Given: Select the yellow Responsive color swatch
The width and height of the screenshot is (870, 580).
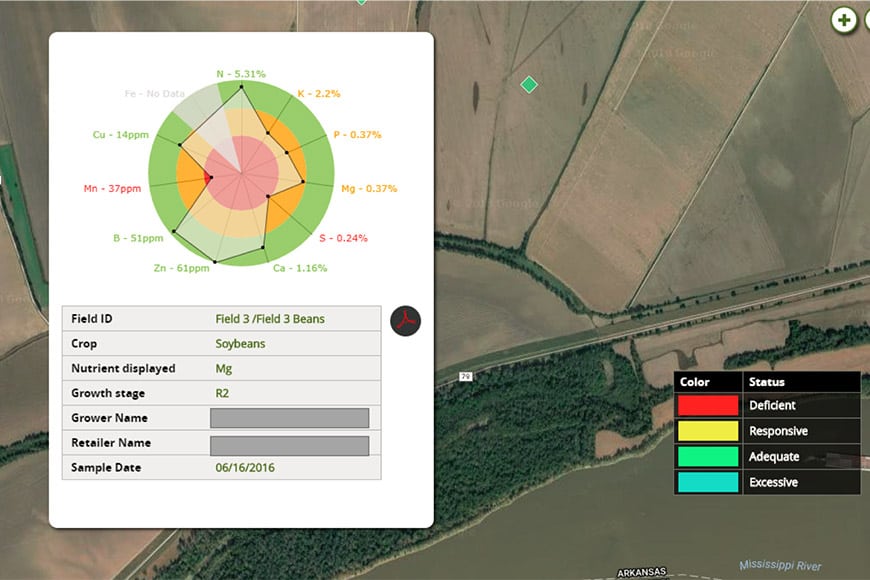Looking at the screenshot, I should [706, 431].
